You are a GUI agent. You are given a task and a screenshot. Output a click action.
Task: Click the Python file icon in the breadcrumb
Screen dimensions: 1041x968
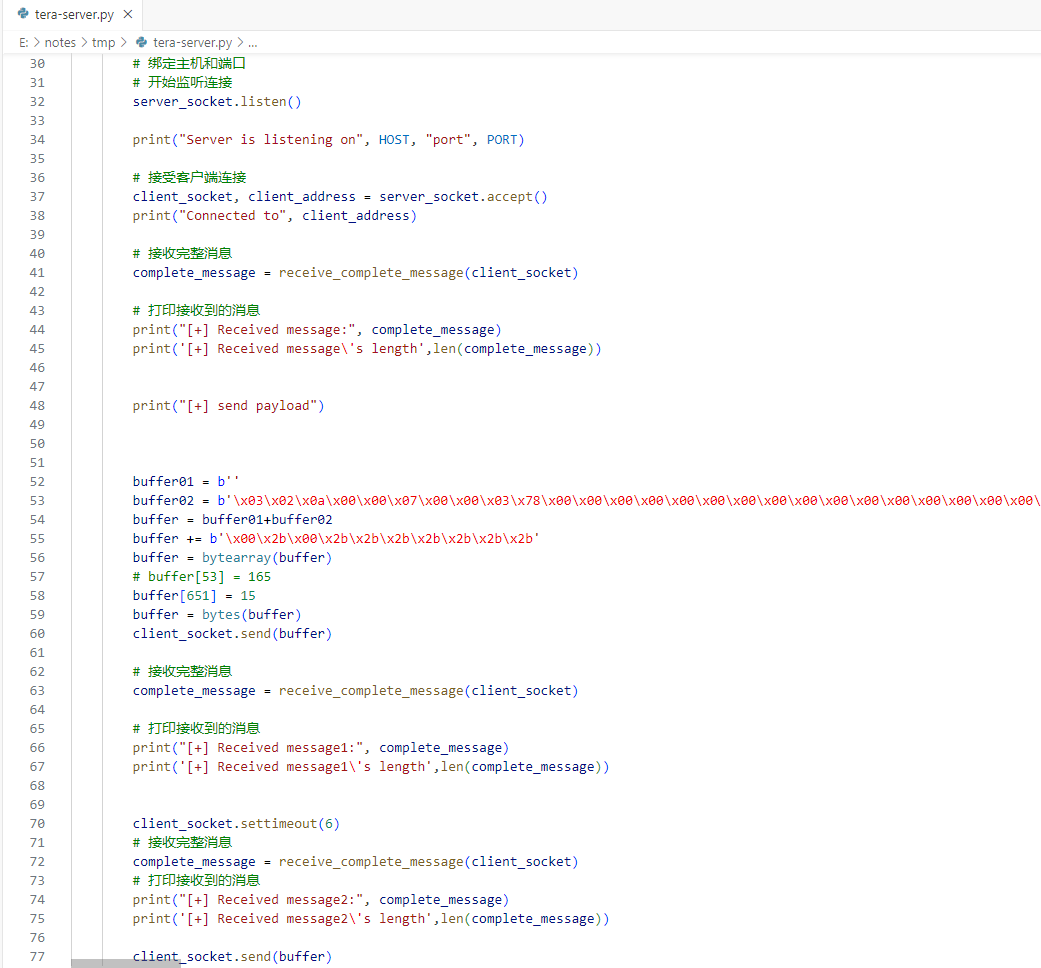(x=141, y=43)
